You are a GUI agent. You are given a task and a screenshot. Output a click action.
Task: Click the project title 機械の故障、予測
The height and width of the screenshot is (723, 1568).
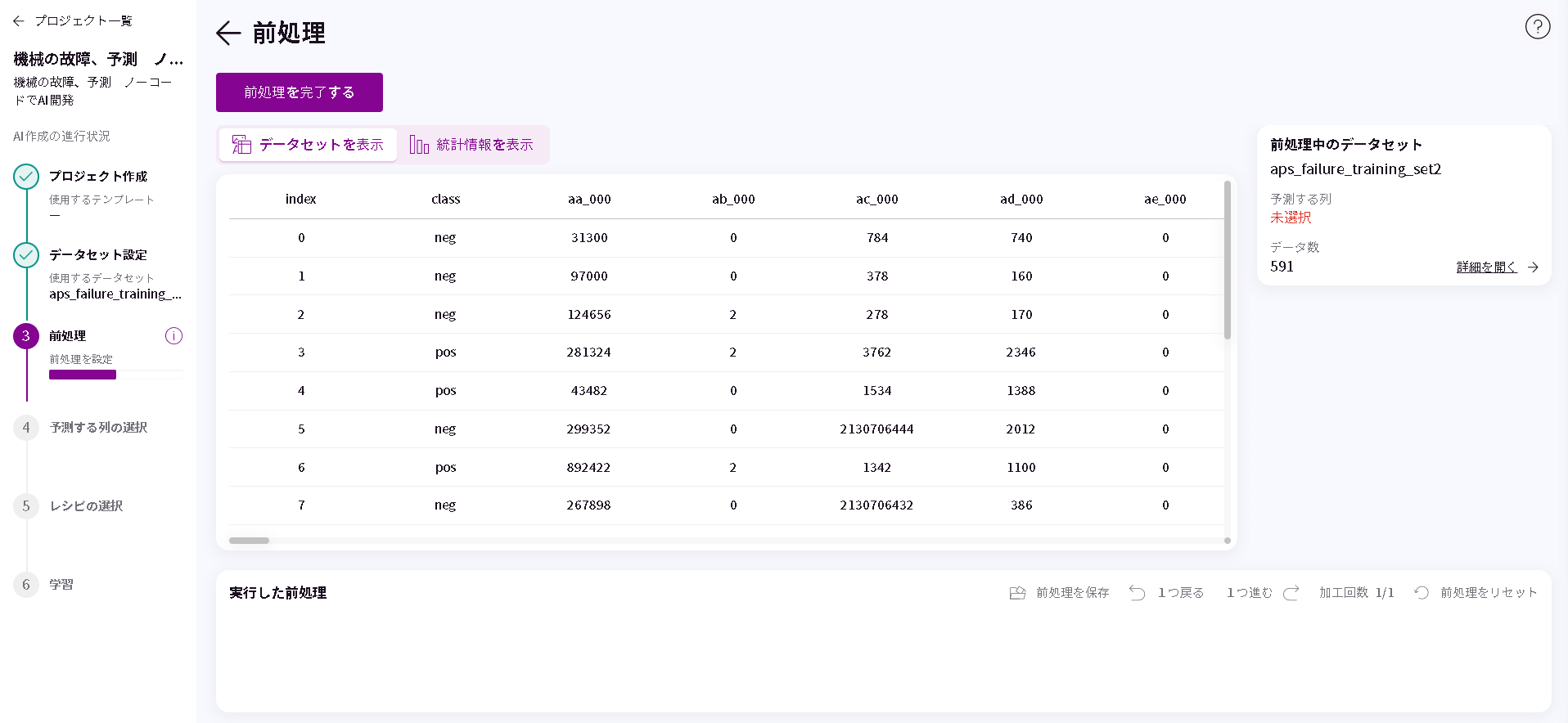point(98,60)
